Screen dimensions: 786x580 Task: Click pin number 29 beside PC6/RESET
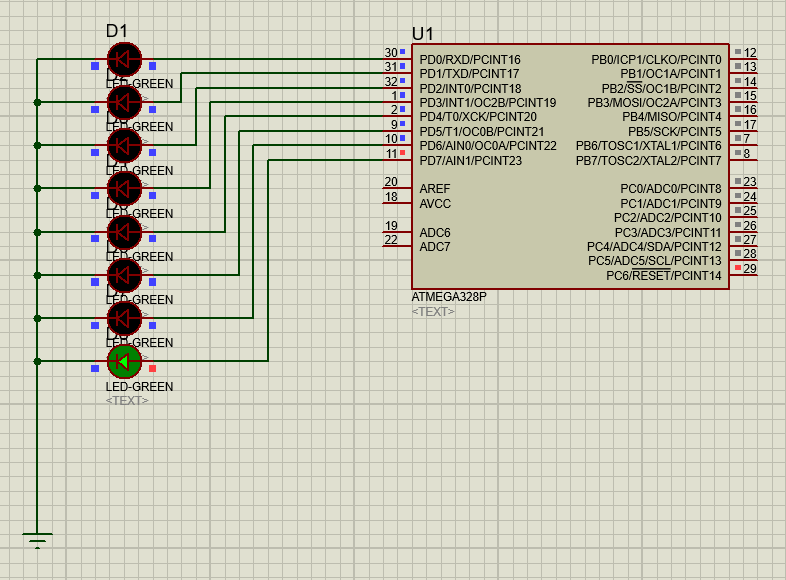750,269
